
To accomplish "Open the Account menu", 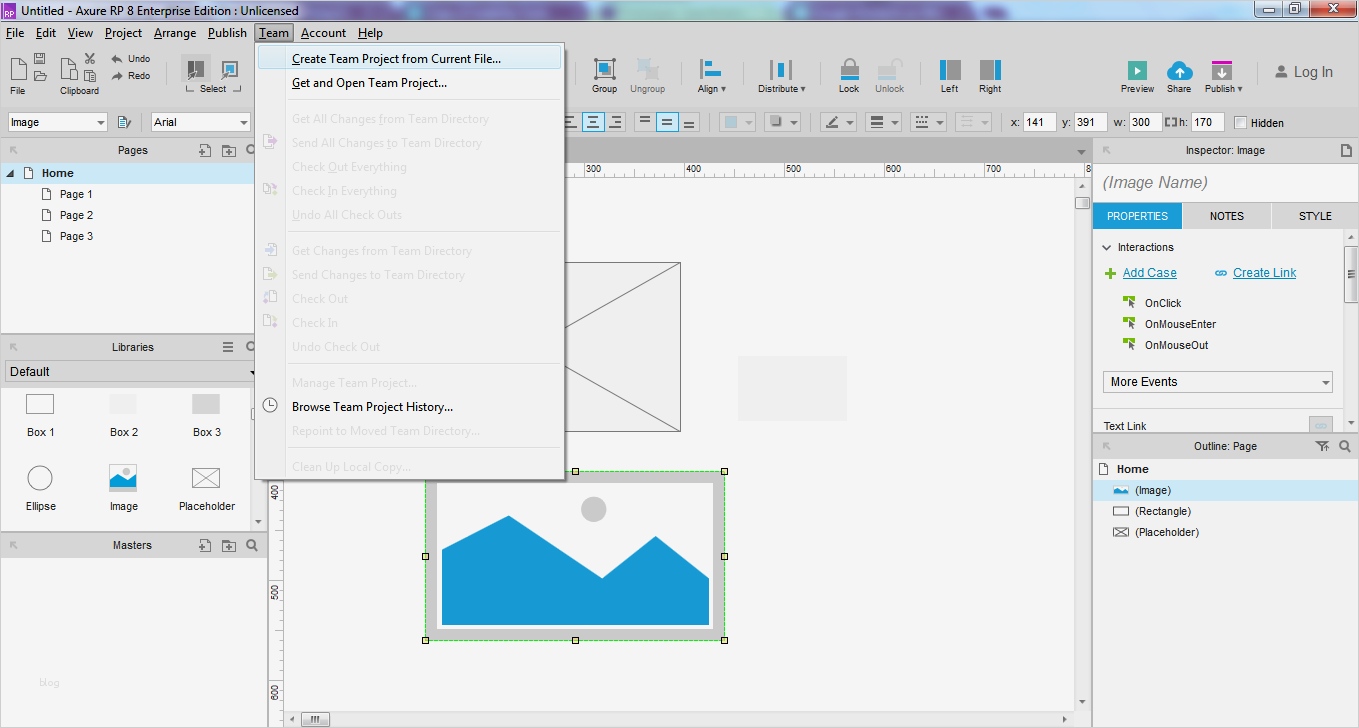I will pos(323,33).
